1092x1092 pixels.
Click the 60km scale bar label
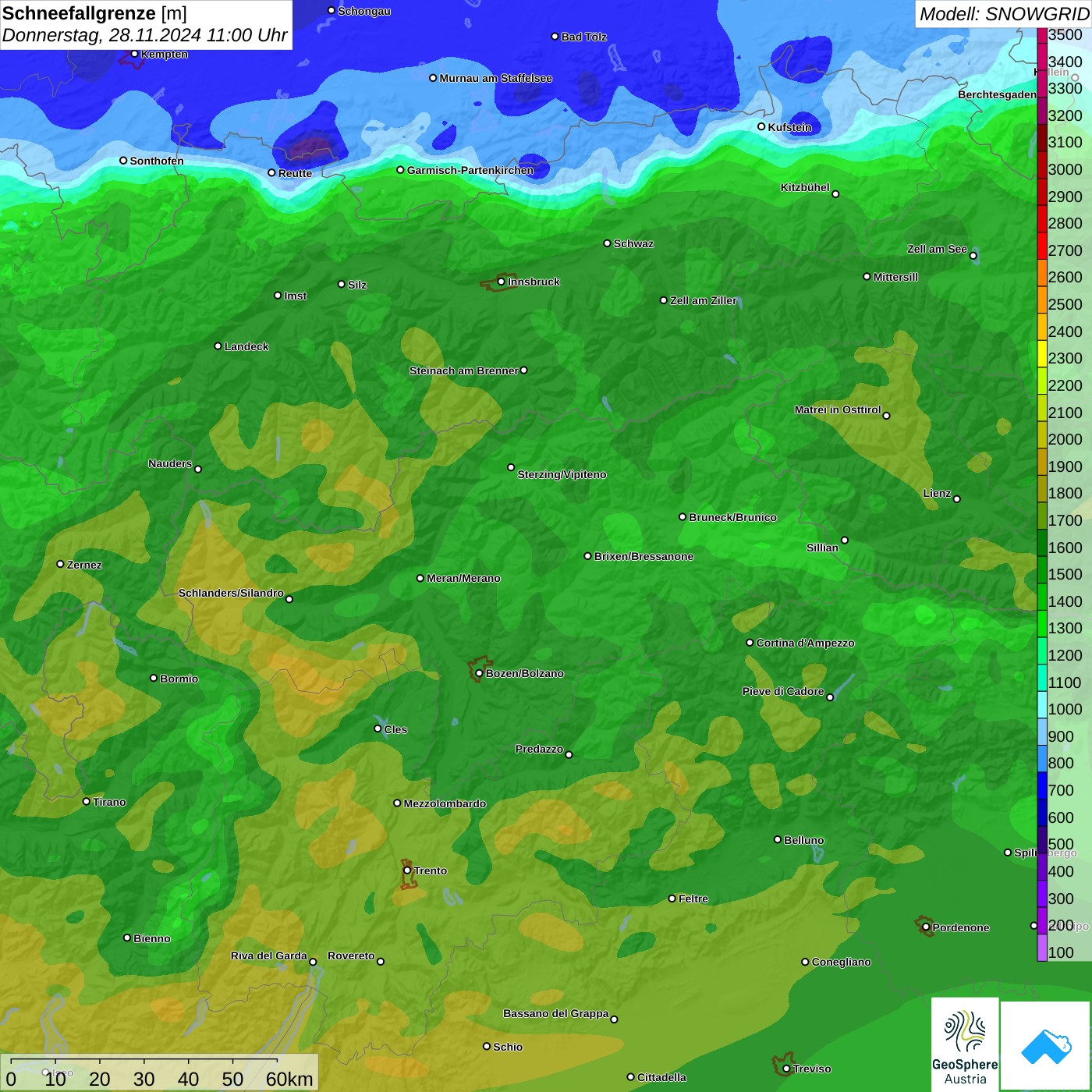[289, 1079]
